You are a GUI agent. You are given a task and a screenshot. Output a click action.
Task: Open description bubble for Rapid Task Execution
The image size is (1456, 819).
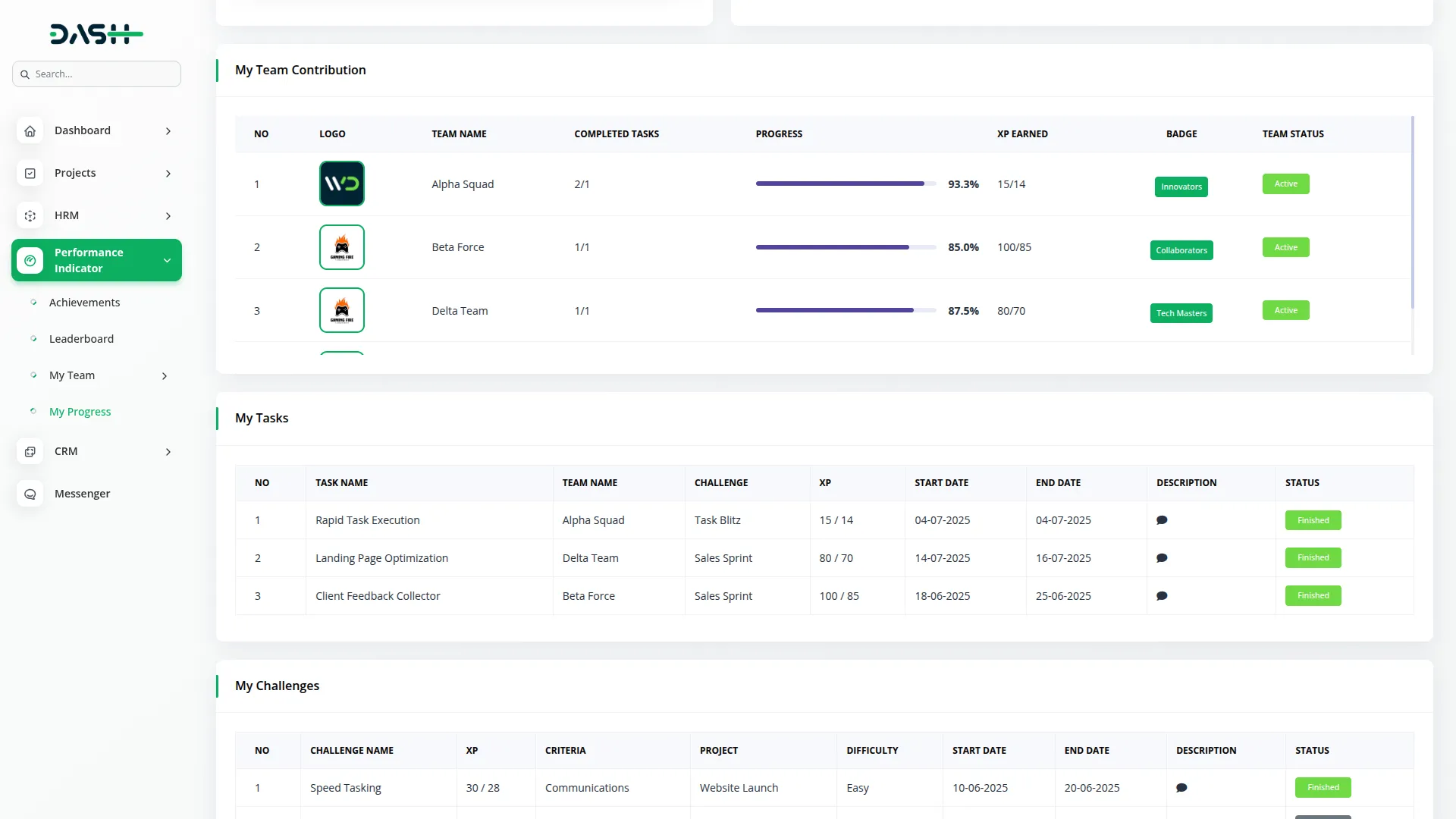point(1161,520)
